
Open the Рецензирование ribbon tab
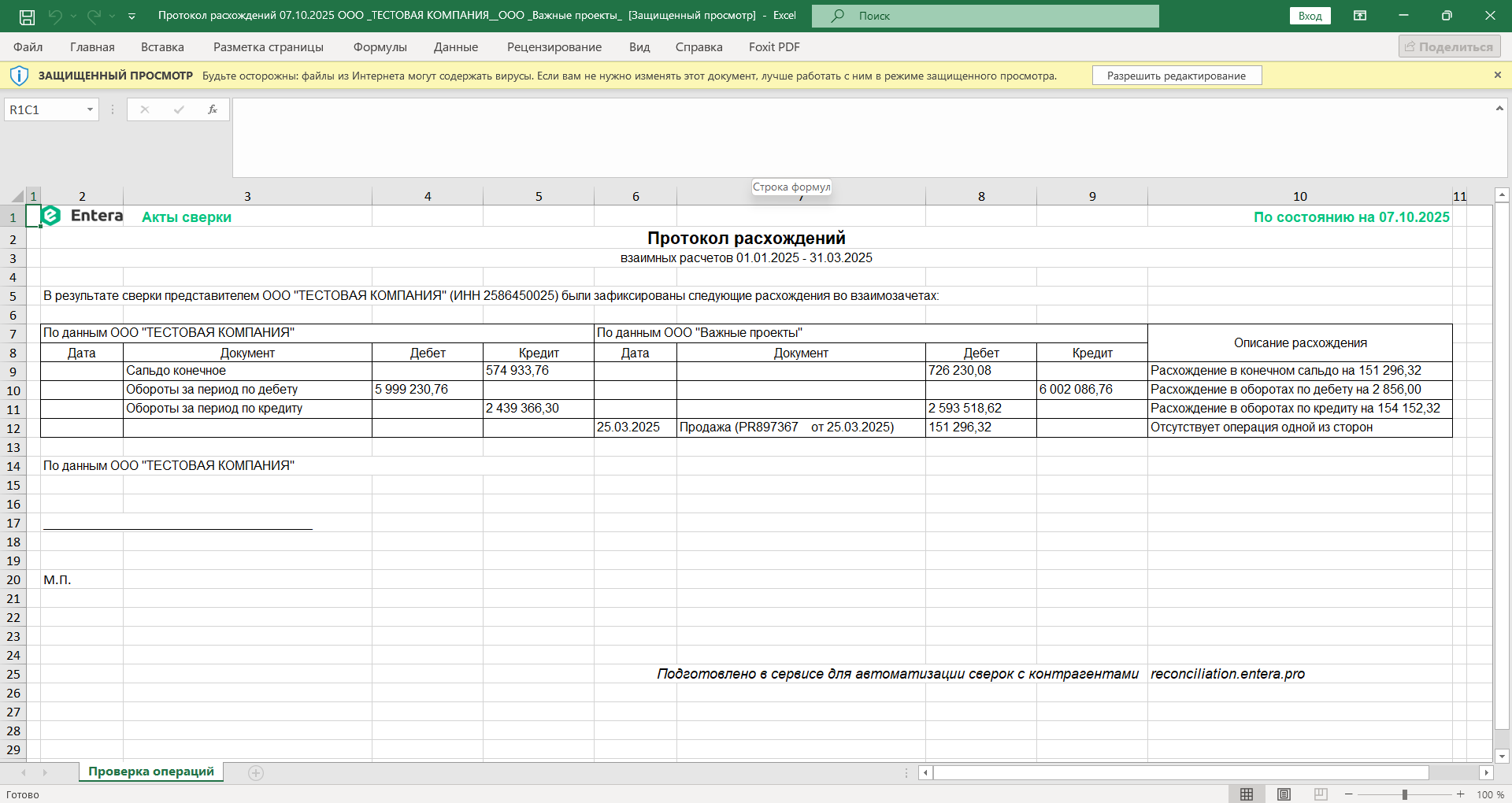click(554, 47)
